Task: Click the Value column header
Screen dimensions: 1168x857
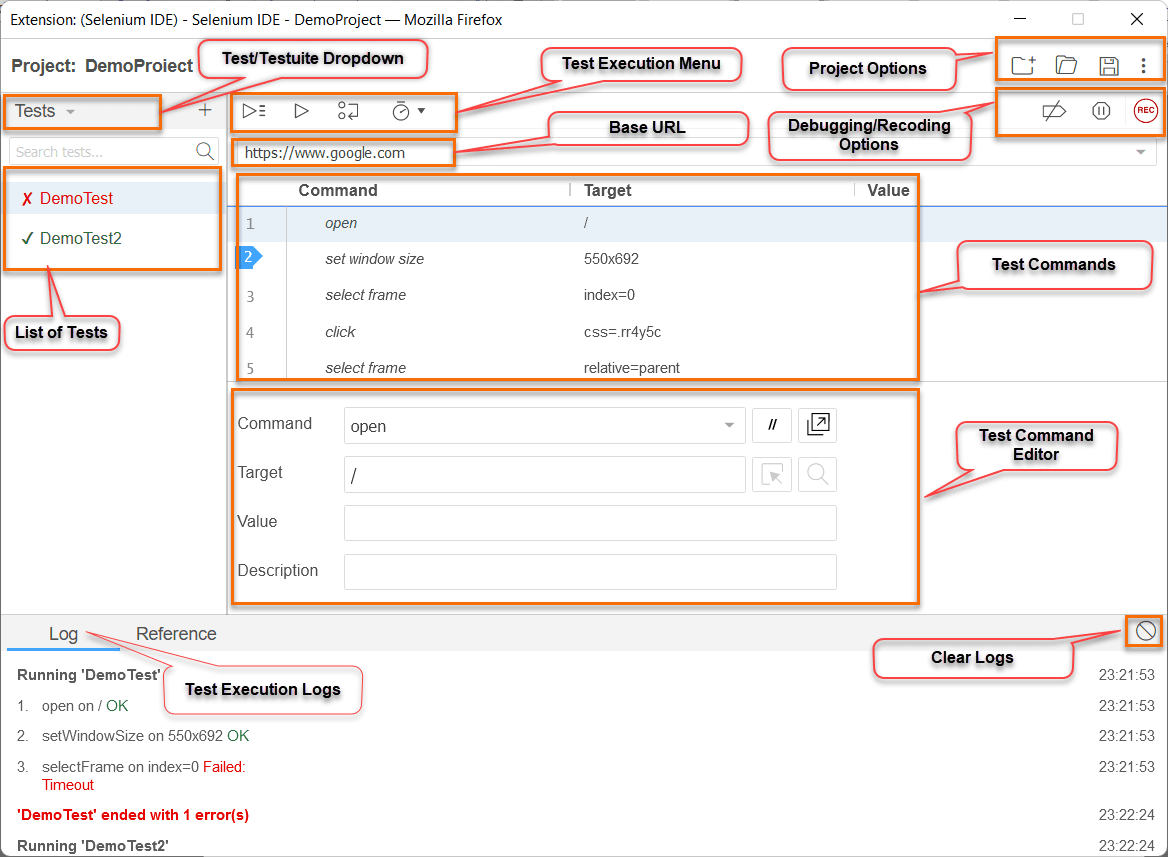Action: [888, 191]
